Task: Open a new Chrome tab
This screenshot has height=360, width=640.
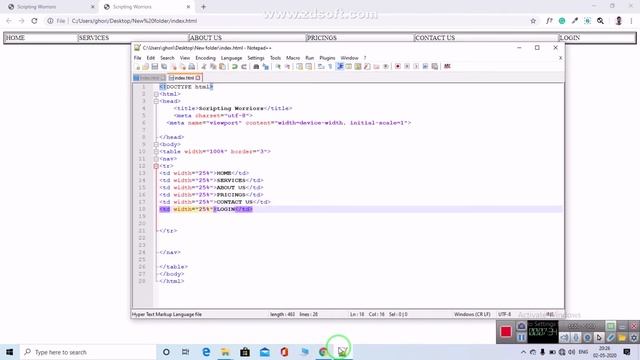Action: [203, 7]
